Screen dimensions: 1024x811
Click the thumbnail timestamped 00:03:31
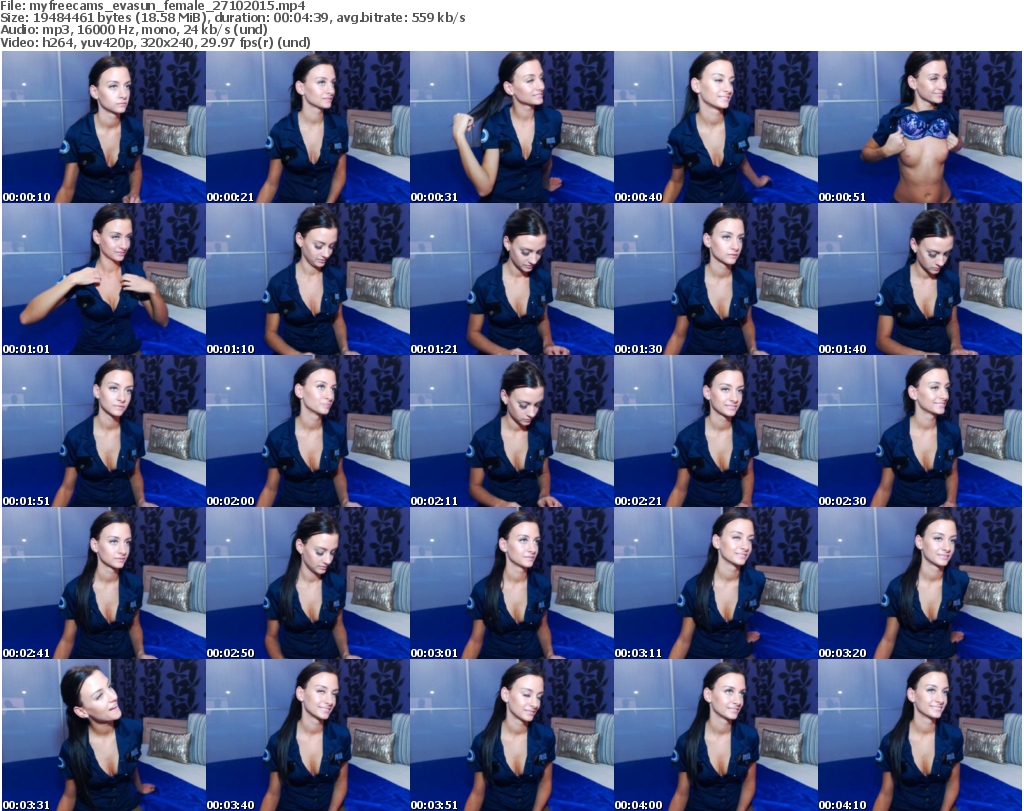tap(104, 735)
